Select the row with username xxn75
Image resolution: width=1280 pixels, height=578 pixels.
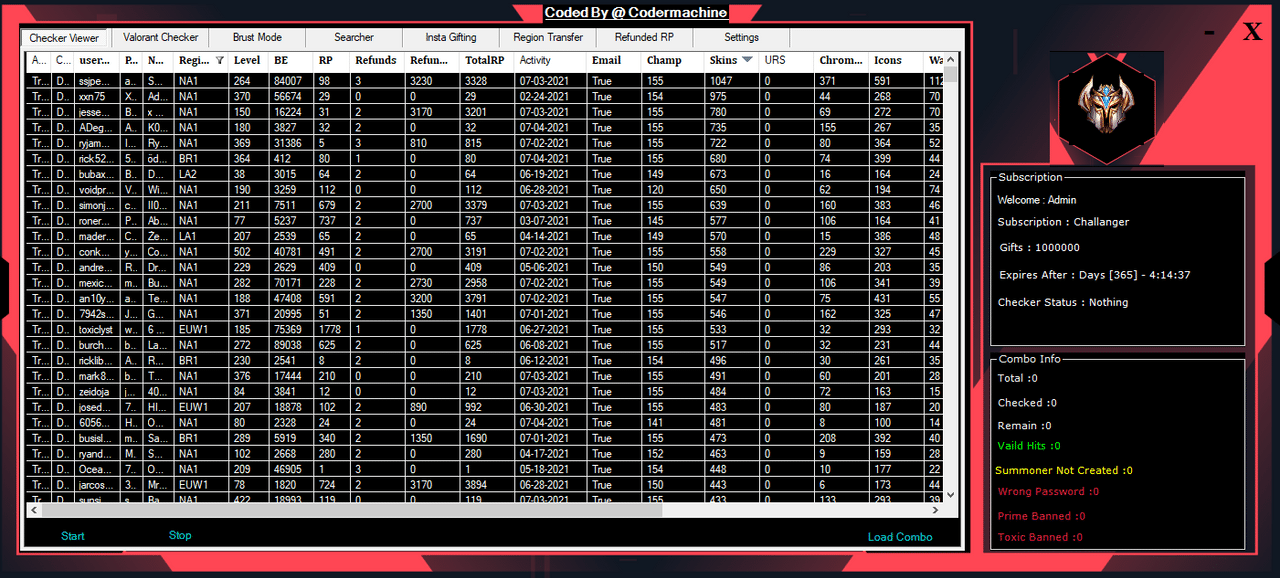pyautogui.click(x=485, y=96)
